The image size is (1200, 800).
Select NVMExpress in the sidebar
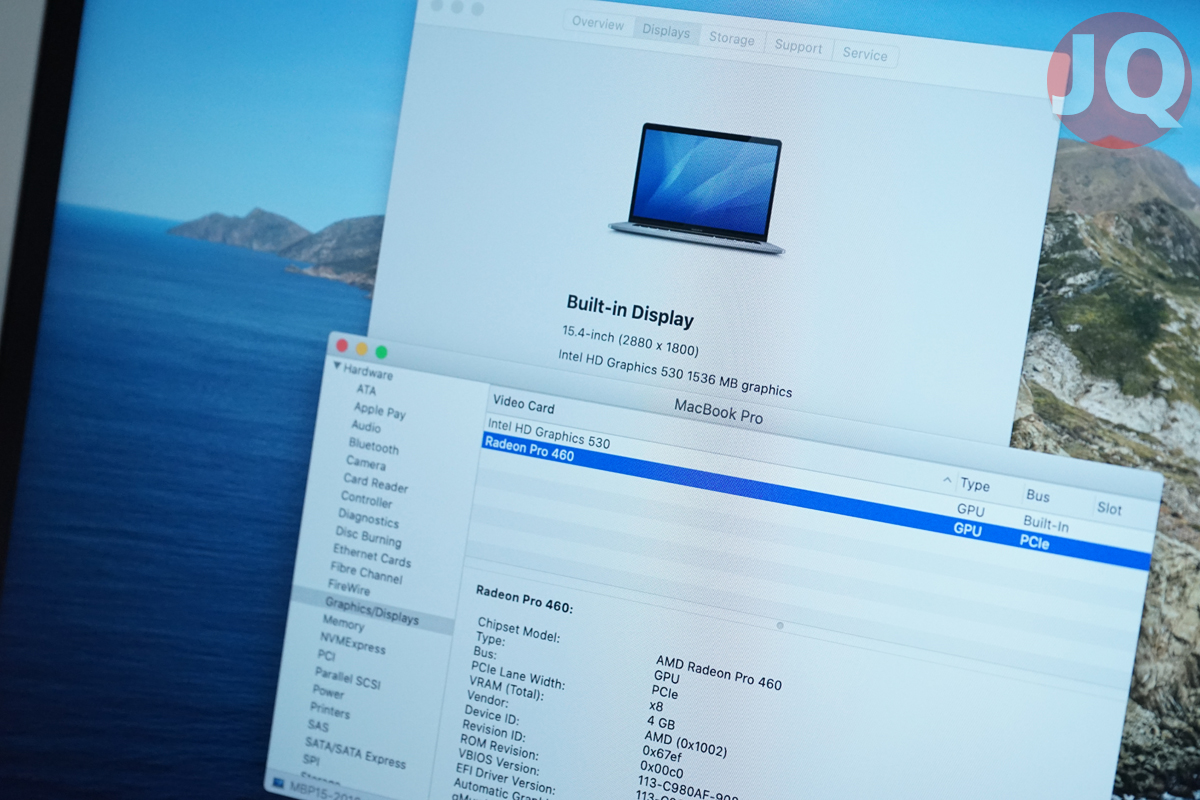352,642
